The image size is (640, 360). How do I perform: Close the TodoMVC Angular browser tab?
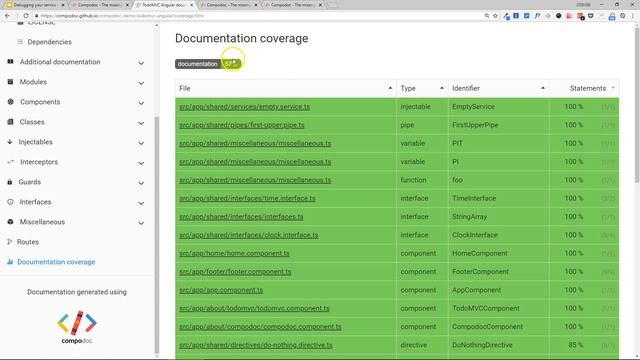click(x=191, y=5)
